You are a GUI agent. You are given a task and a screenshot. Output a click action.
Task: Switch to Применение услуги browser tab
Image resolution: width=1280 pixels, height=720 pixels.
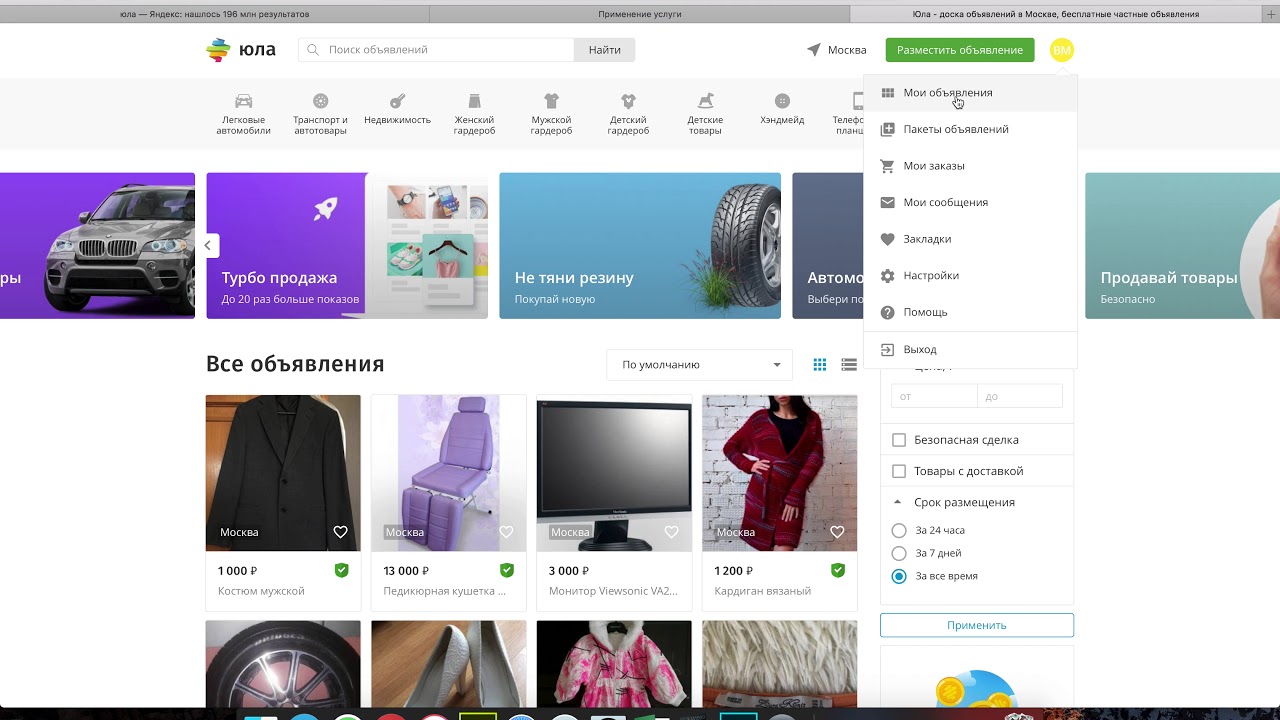(x=640, y=14)
